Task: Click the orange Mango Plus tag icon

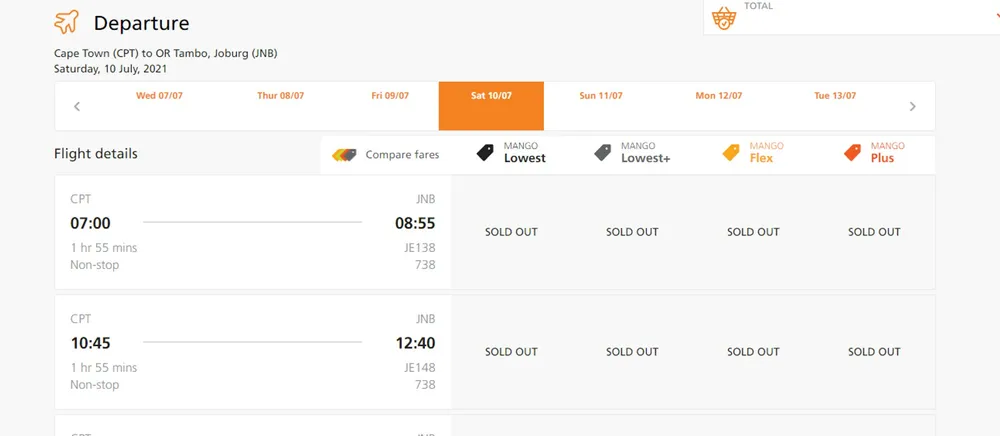Action: coord(853,153)
